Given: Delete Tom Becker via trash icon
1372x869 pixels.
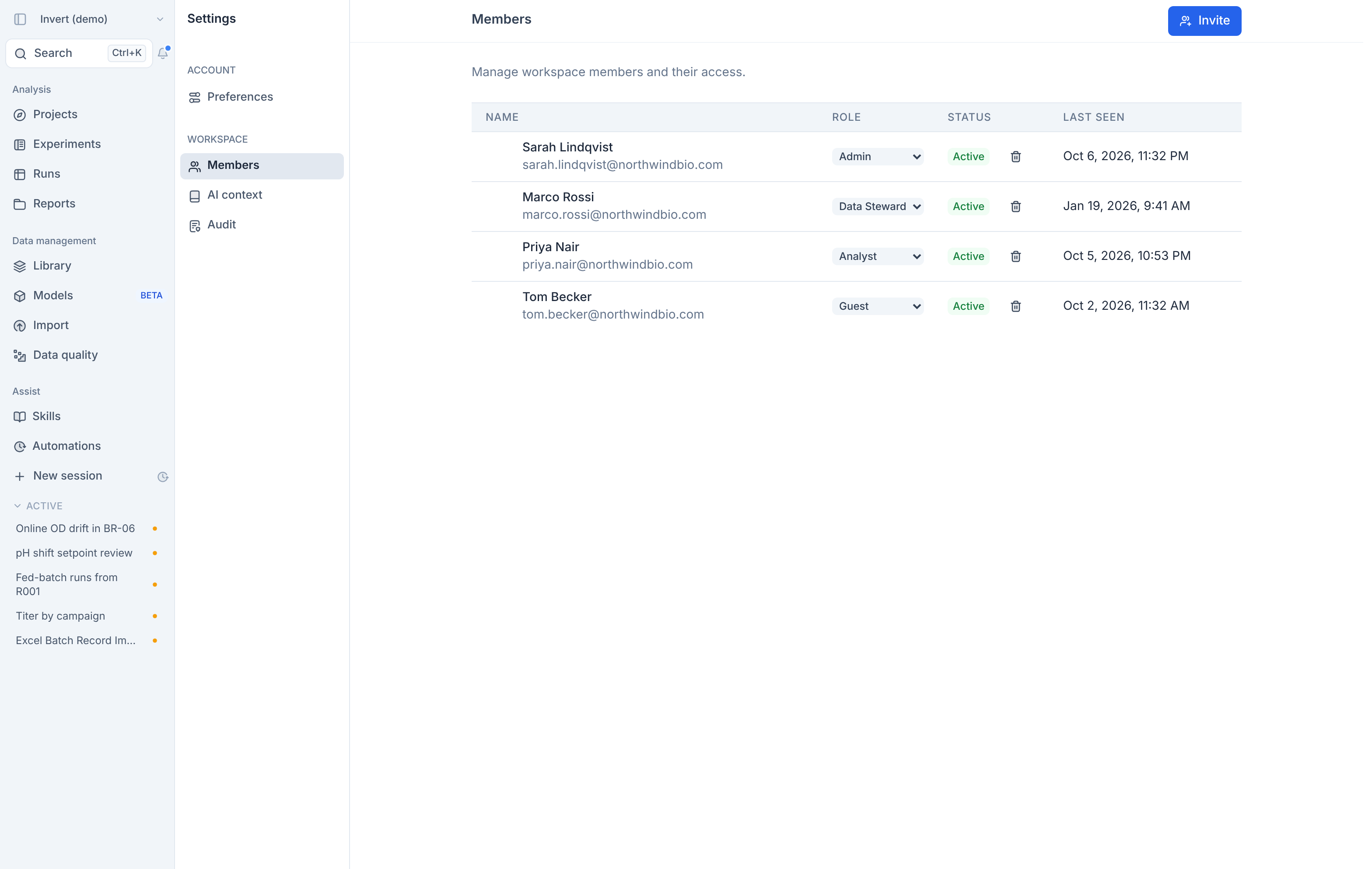Looking at the screenshot, I should (1015, 307).
